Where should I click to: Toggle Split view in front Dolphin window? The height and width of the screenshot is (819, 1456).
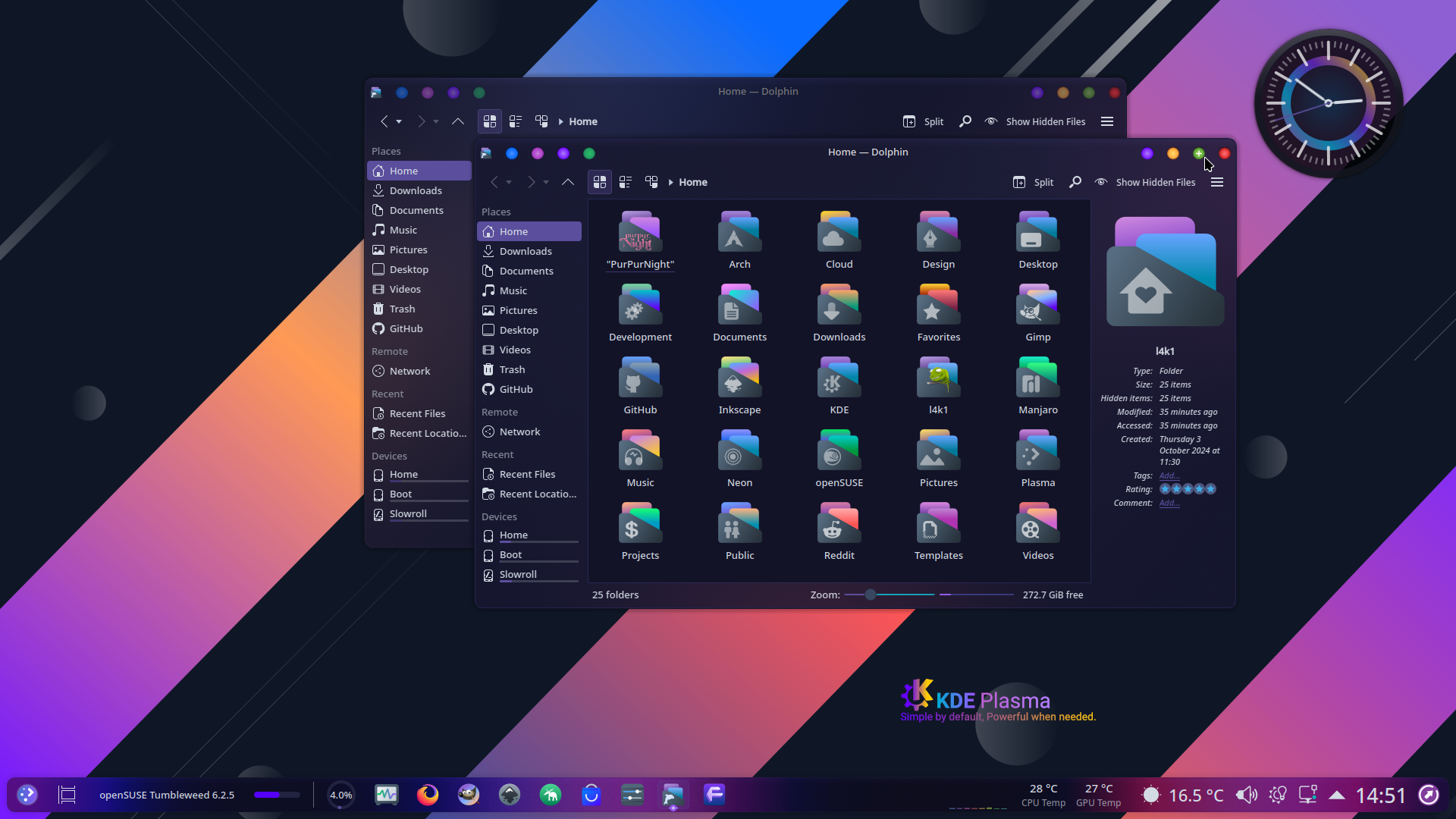[x=1033, y=182]
